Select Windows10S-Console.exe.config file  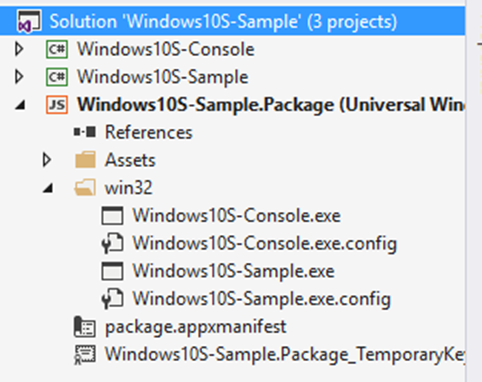point(265,243)
